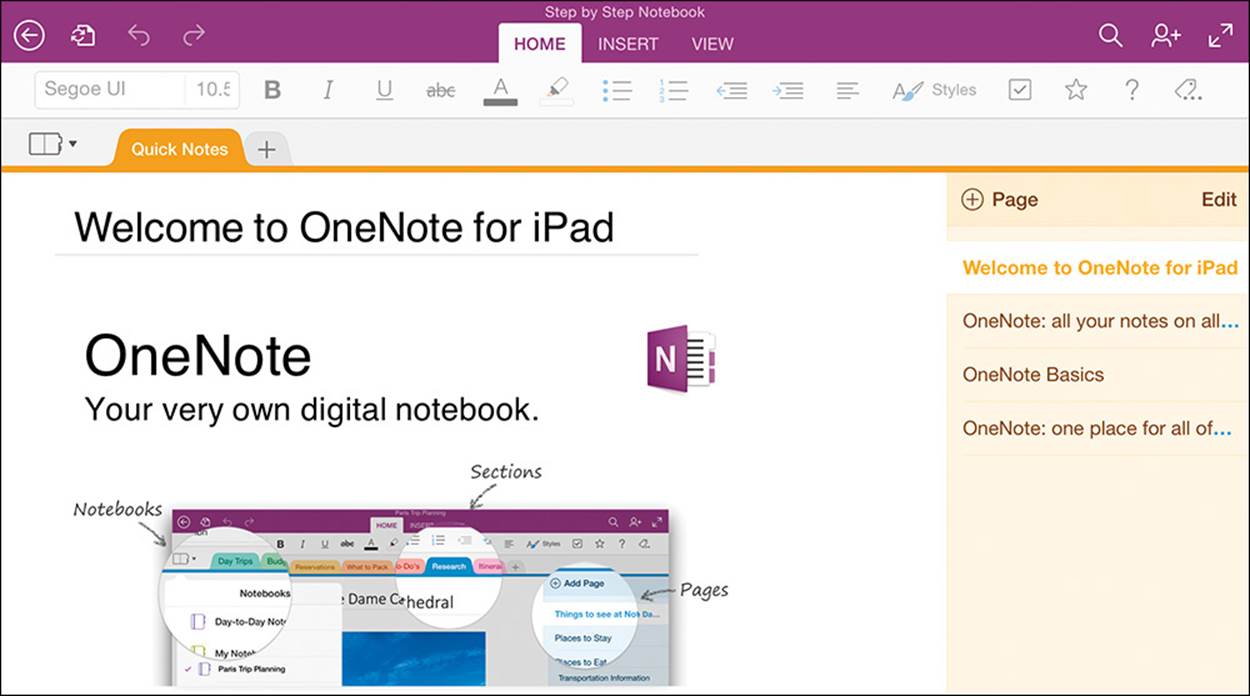Open page OneNote: one place for all of

coord(1098,429)
